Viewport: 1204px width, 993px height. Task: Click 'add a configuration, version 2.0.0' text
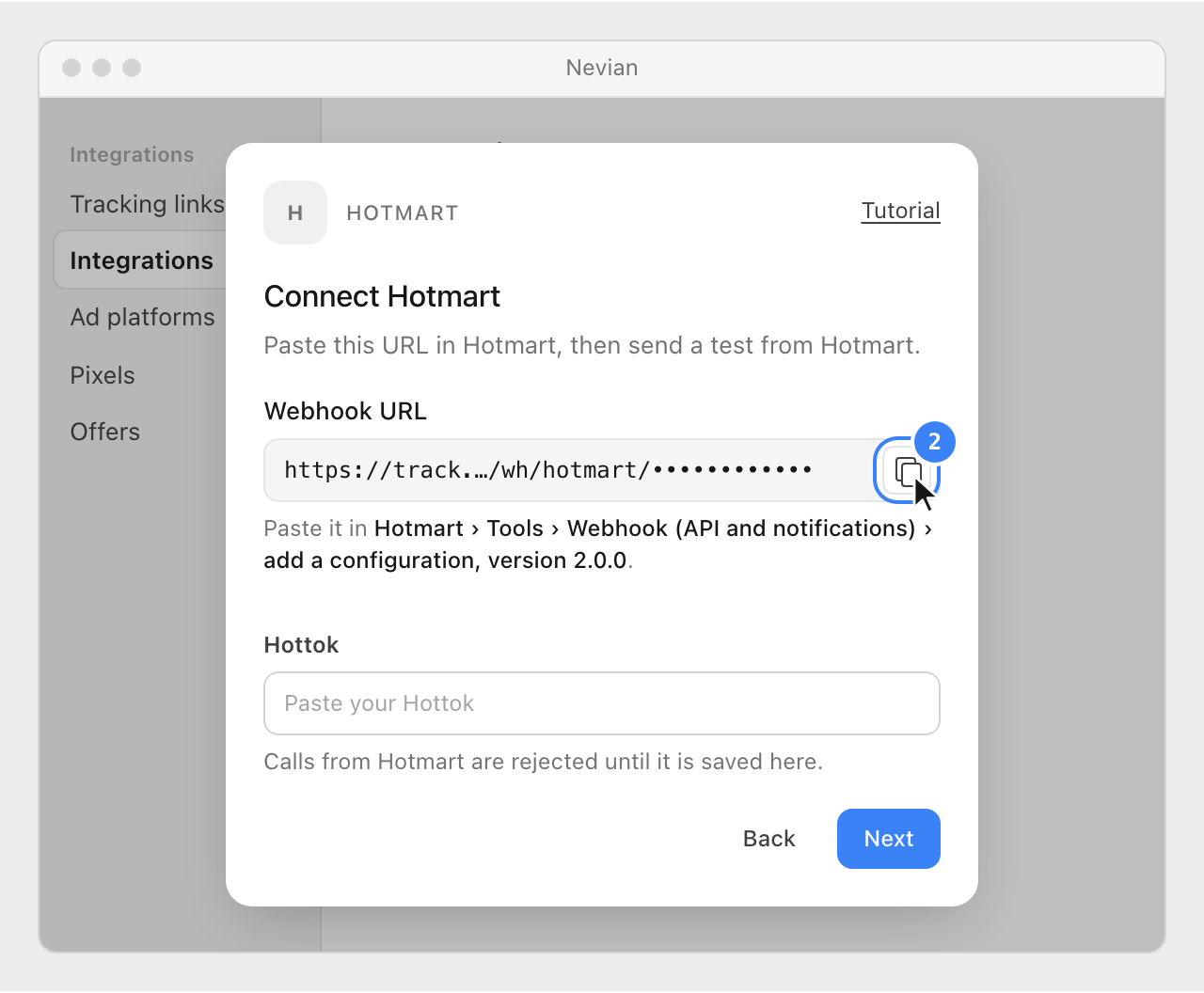[x=445, y=560]
